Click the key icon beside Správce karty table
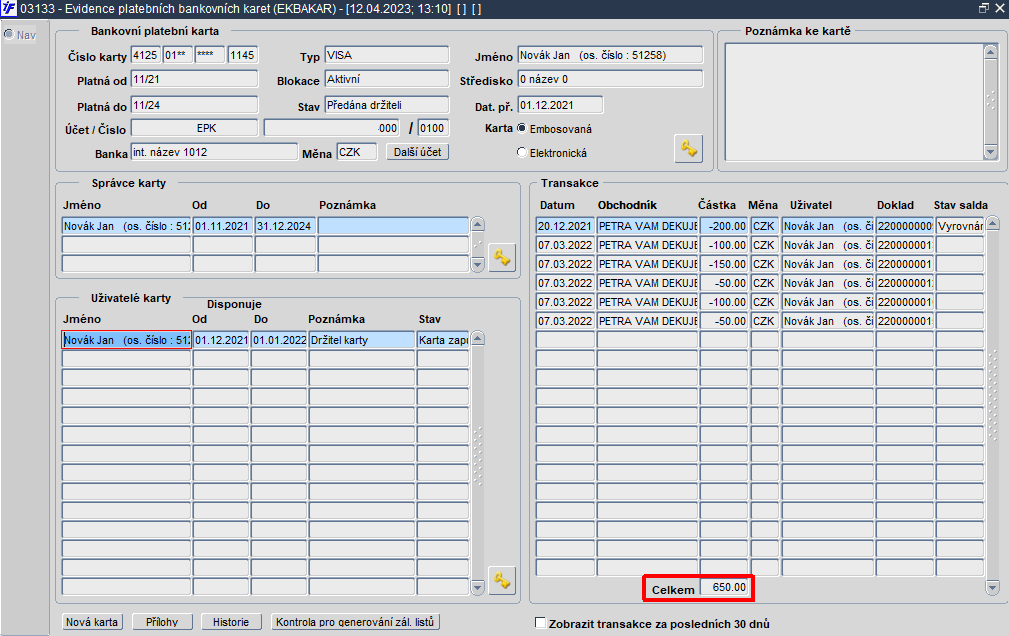This screenshot has height=636, width=1009. (502, 257)
